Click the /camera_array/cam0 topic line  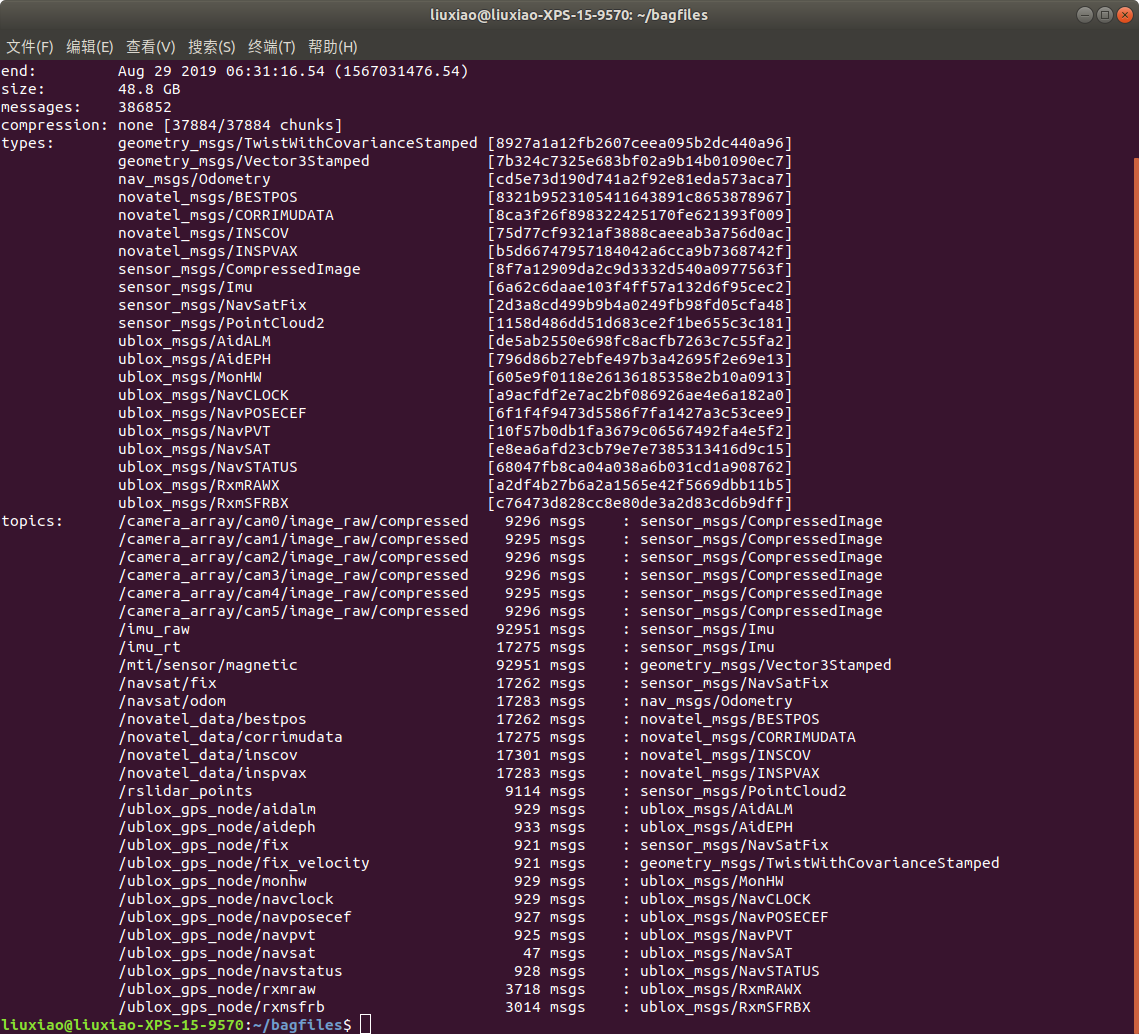click(500, 521)
